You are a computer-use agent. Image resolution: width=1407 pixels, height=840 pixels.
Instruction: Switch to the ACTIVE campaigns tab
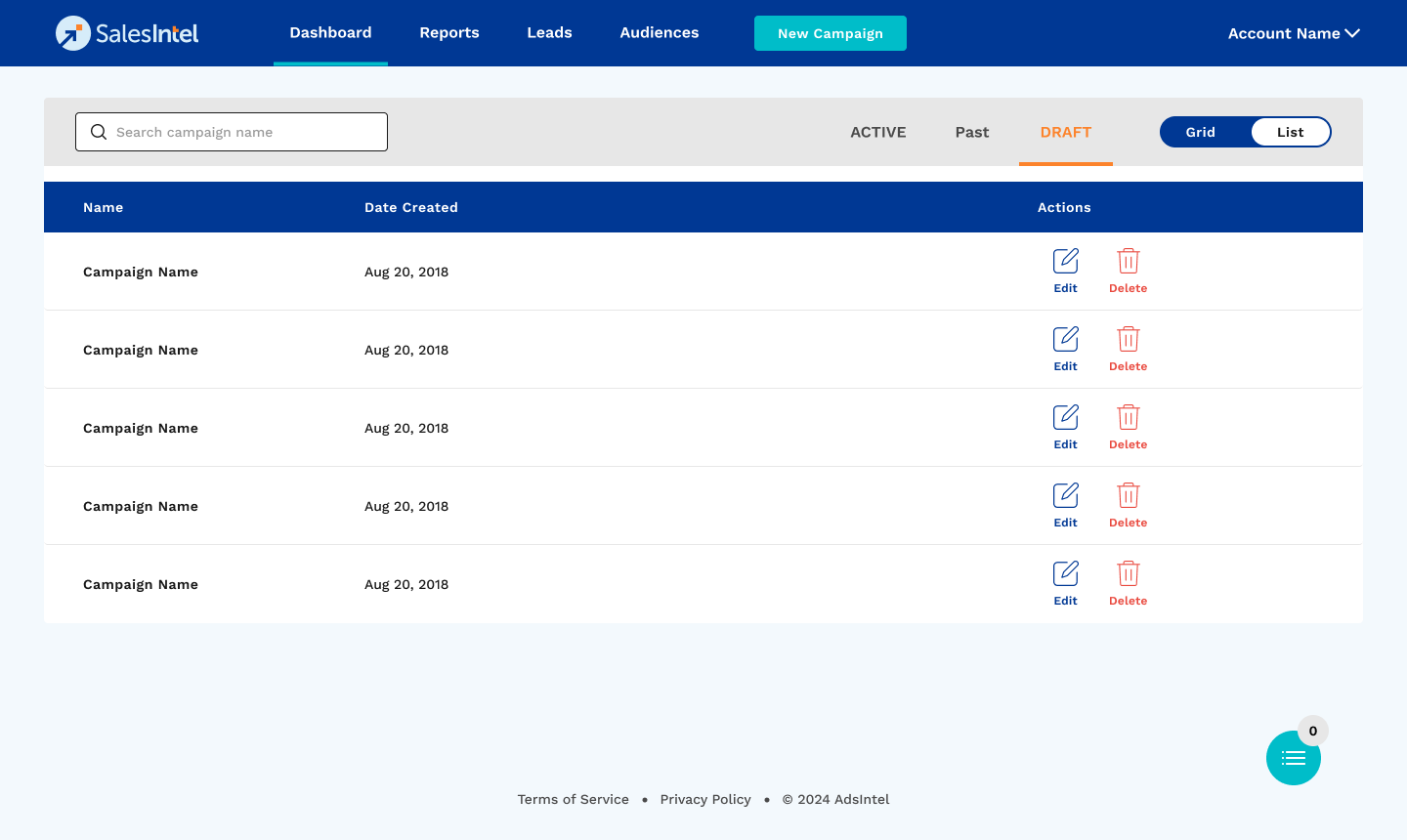point(877,132)
